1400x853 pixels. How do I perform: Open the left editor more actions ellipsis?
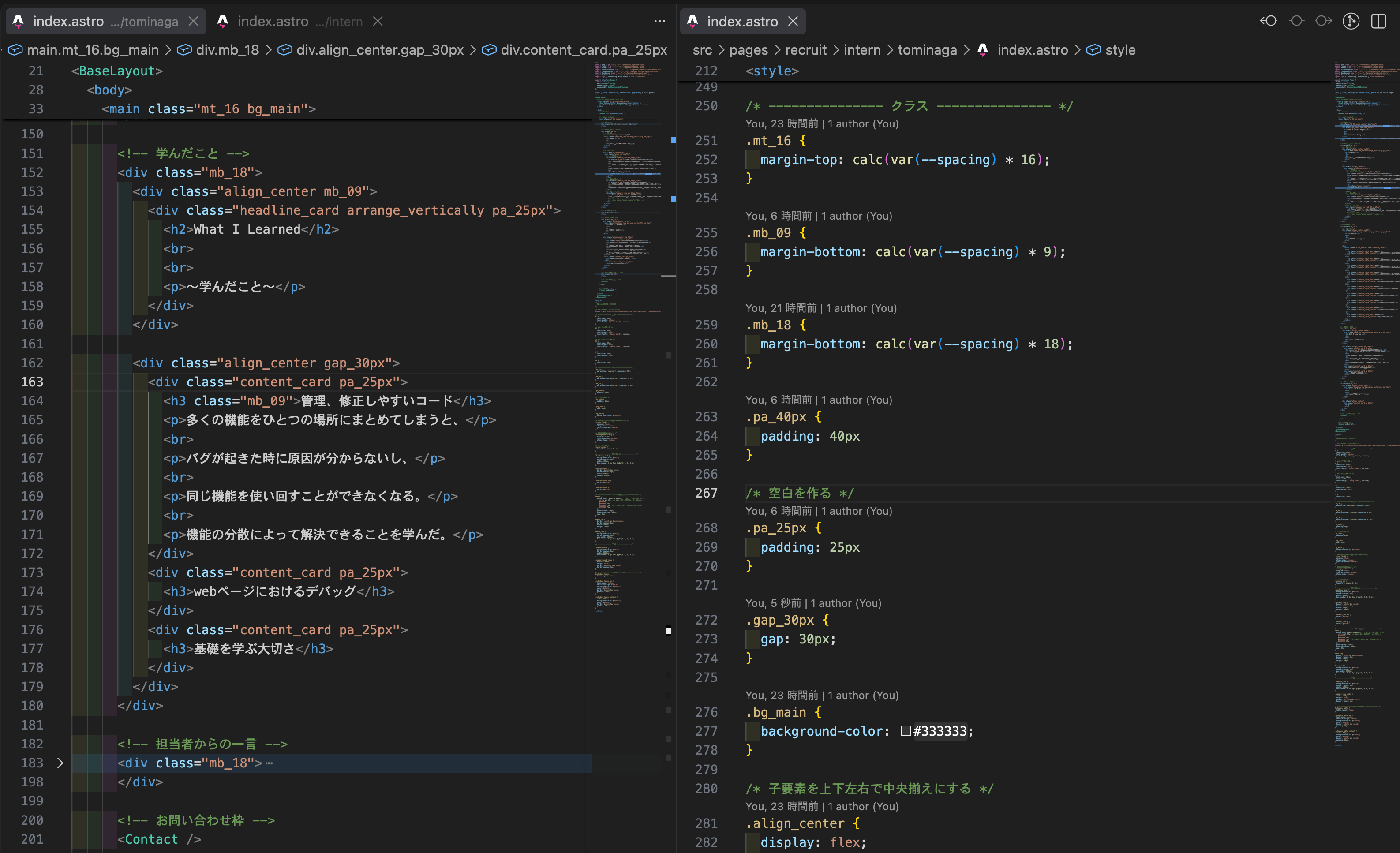pos(660,21)
